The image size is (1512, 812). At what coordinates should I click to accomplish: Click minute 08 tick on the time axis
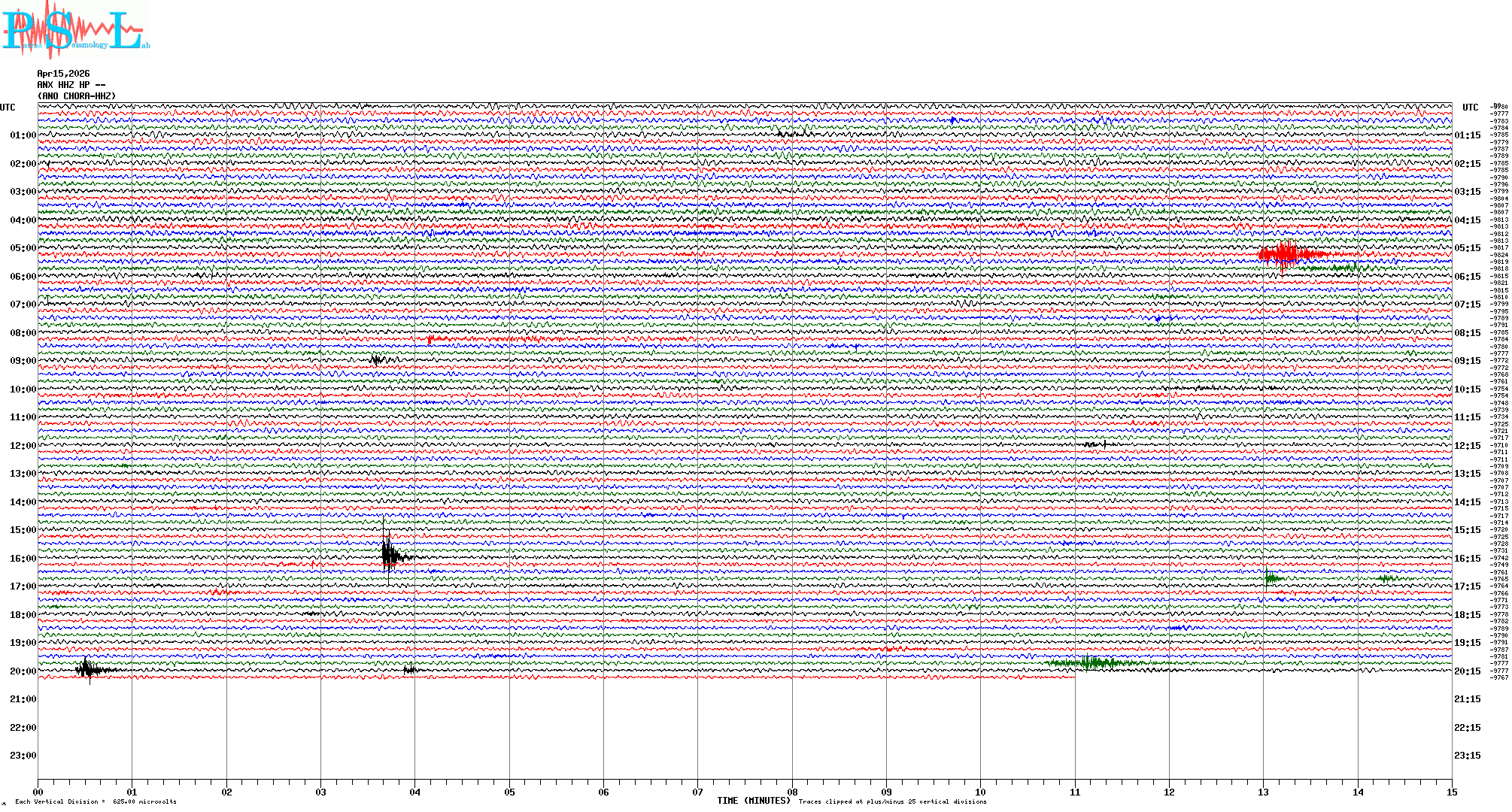[x=792, y=792]
